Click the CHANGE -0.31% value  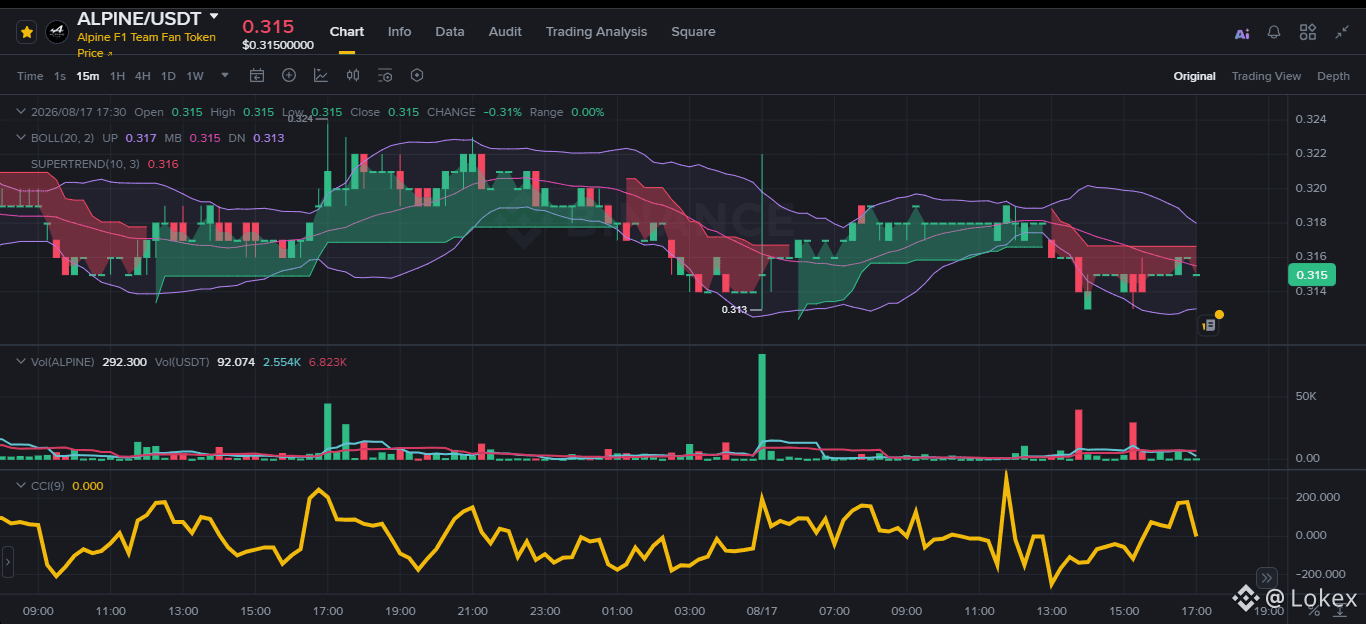click(503, 112)
